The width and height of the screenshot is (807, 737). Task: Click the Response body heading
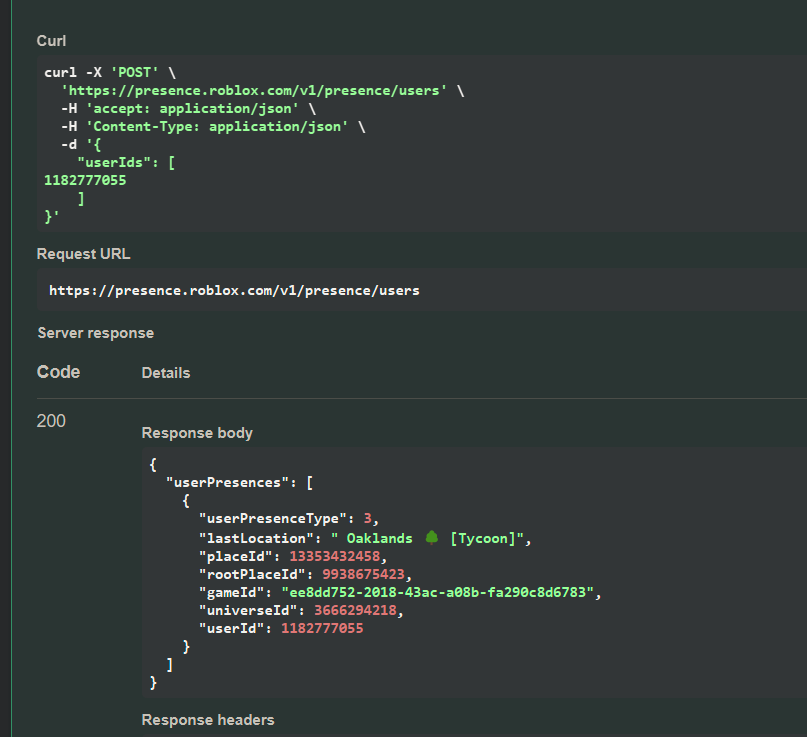coord(197,433)
